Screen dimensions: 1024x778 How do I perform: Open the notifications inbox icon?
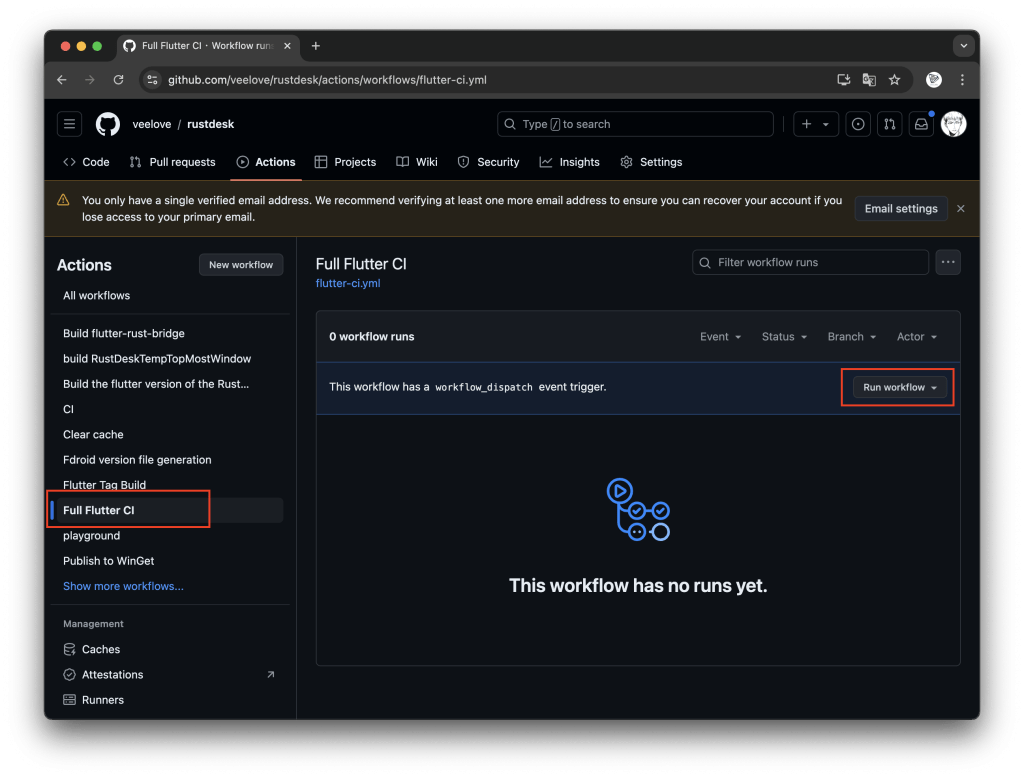click(920, 124)
